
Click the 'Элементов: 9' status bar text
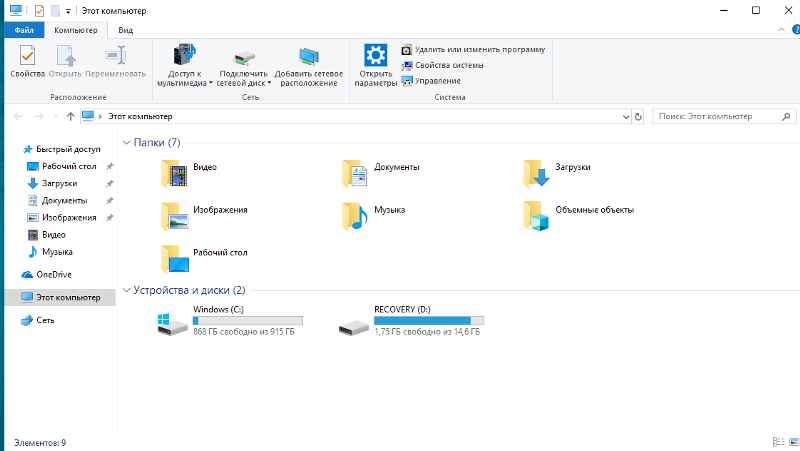pos(40,443)
